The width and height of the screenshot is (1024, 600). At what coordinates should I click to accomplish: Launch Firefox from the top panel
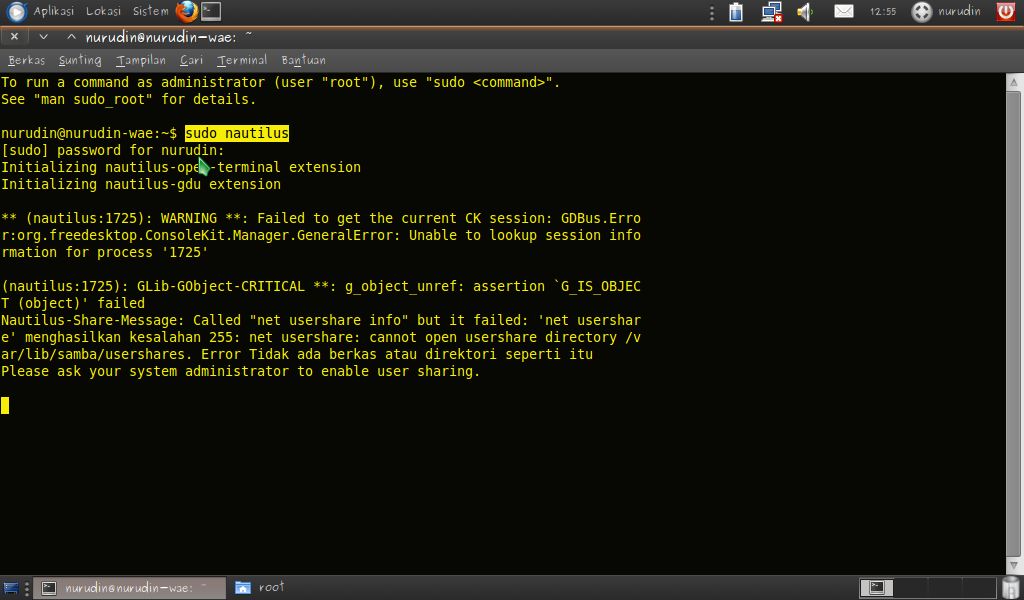[x=187, y=11]
